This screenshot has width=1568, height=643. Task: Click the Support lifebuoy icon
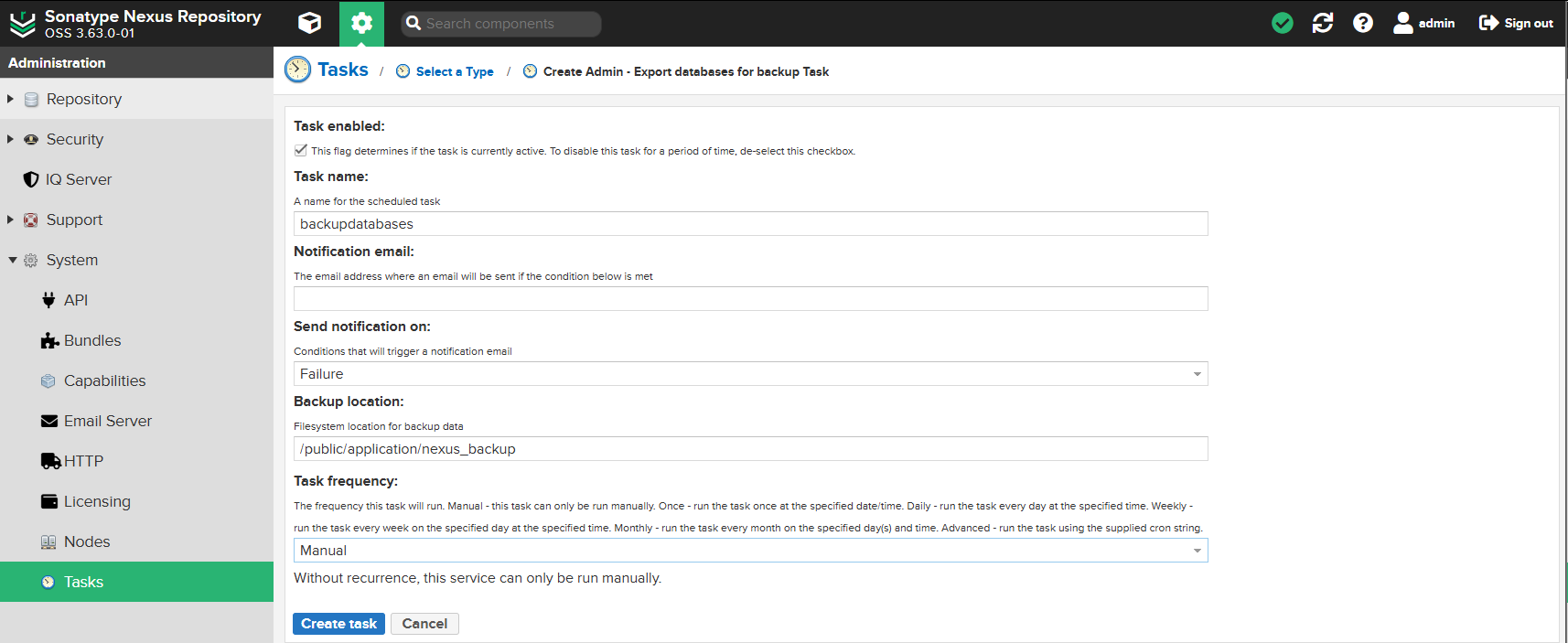coord(31,220)
